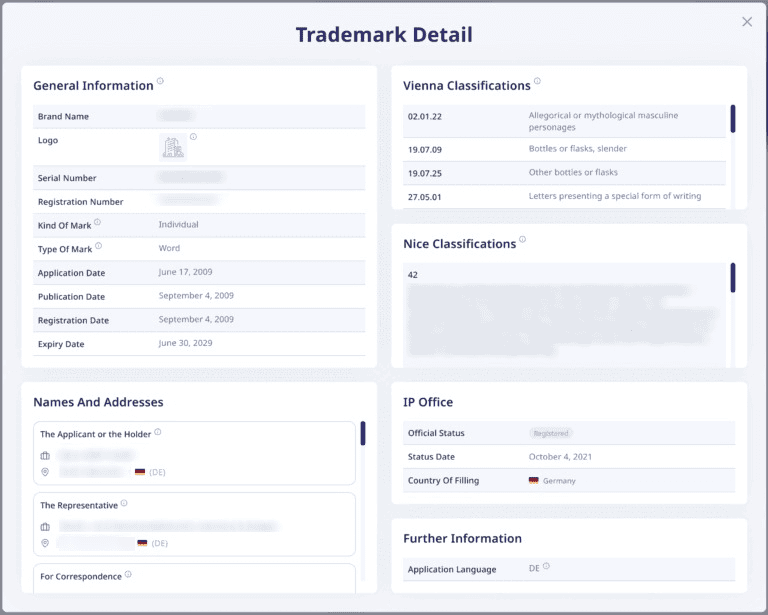Click the blurred Brand Name value

point(176,116)
